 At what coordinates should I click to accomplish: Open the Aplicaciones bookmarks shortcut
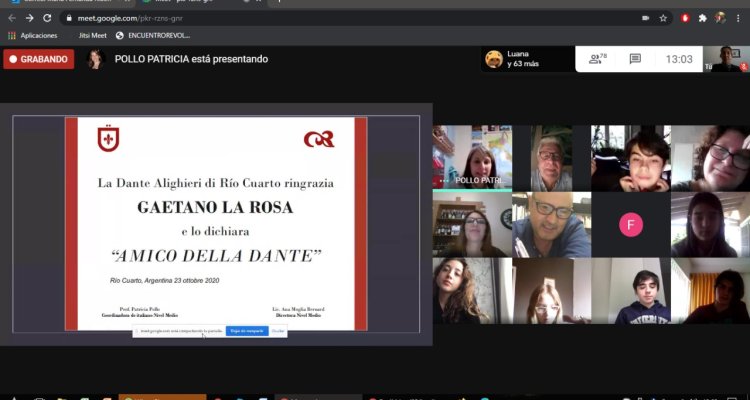pos(33,35)
